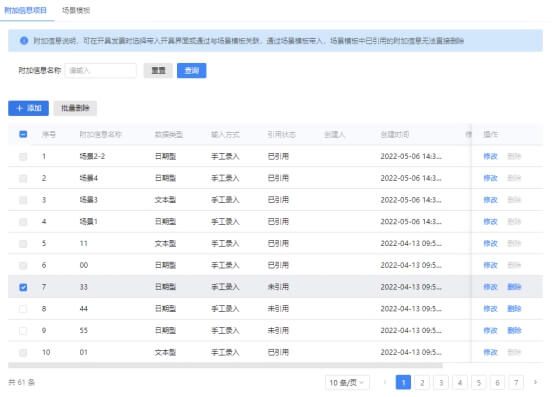Screen dimensions: 552x397
Task: Click the 未引用 status in row 7
Action: [278, 287]
